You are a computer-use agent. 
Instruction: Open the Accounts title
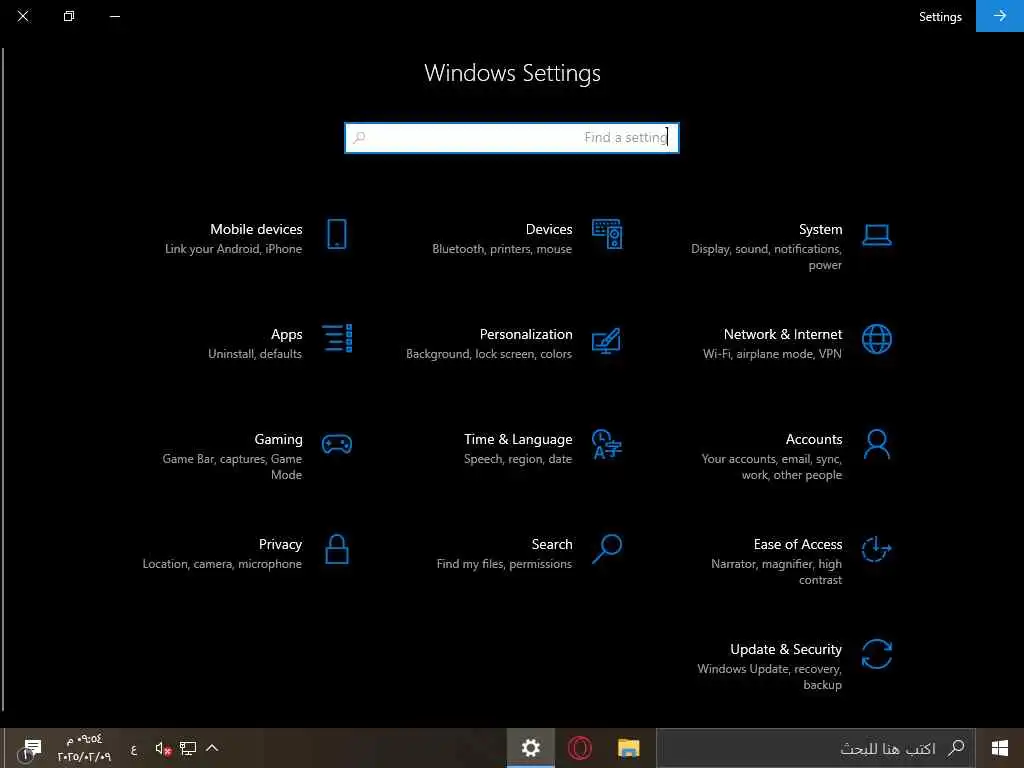(x=814, y=440)
